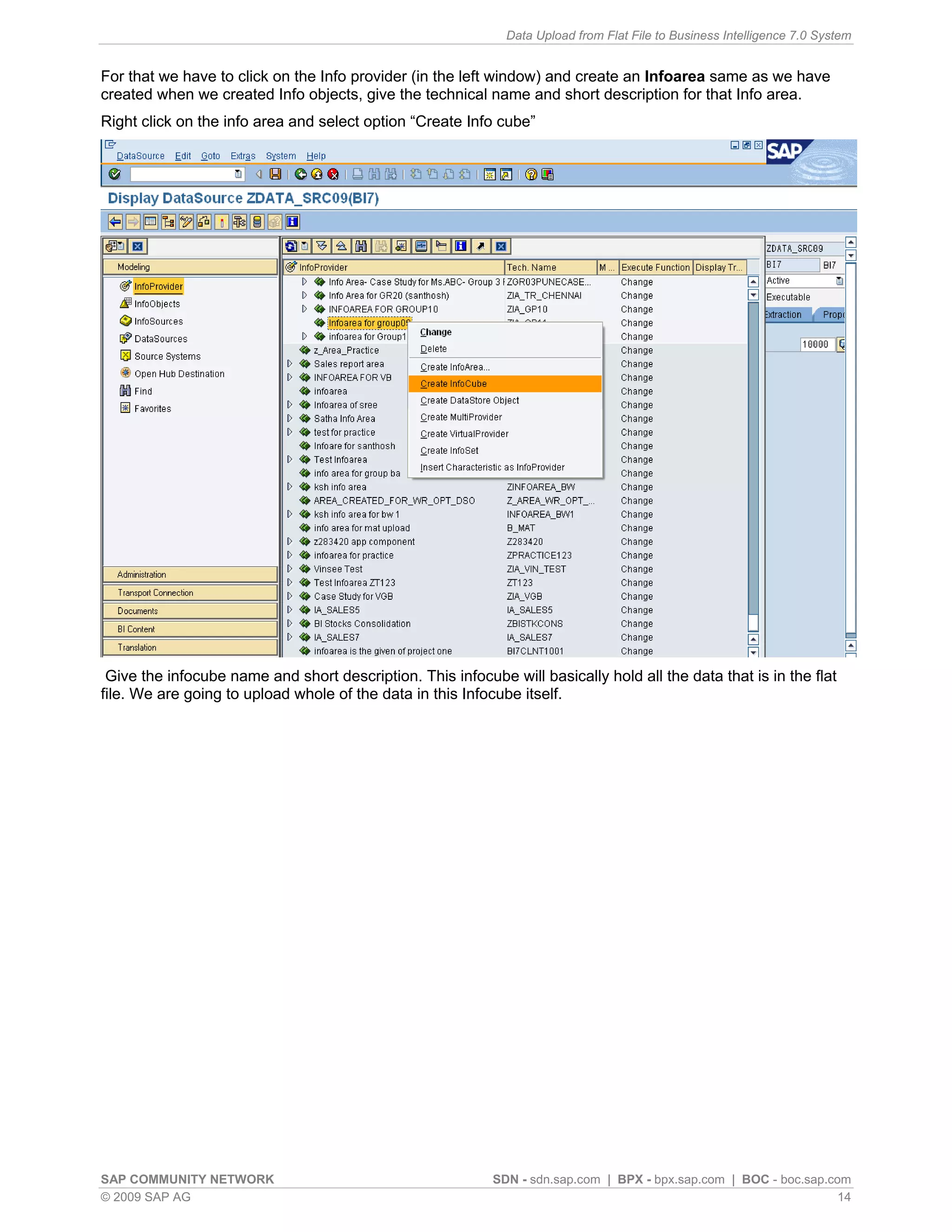Click the field containing 10000
This screenshot has height=1232, width=952.
(817, 344)
